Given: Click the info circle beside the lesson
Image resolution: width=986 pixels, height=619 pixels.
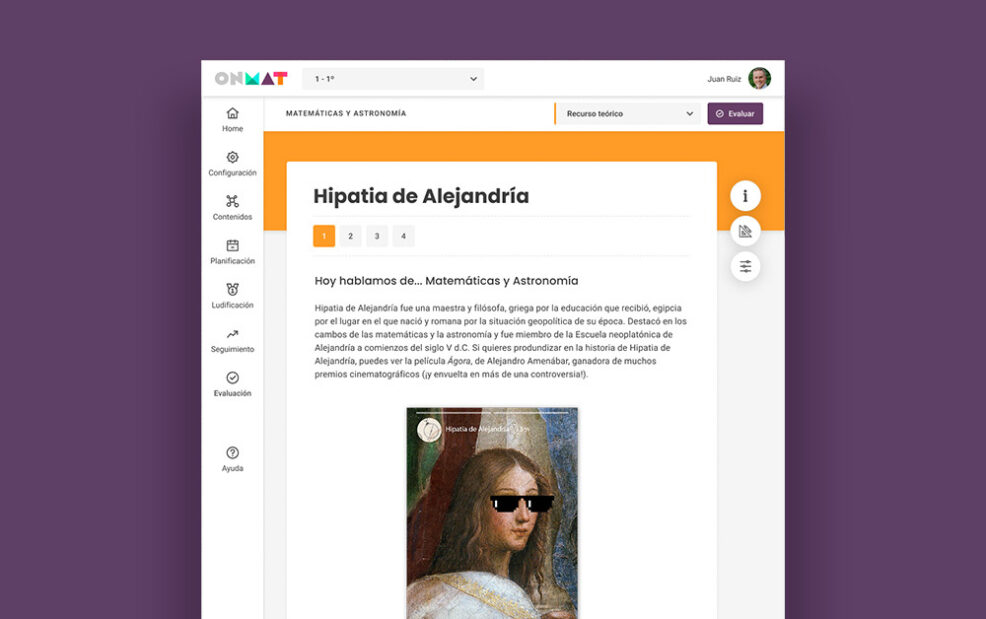Looking at the screenshot, I should click(x=745, y=196).
